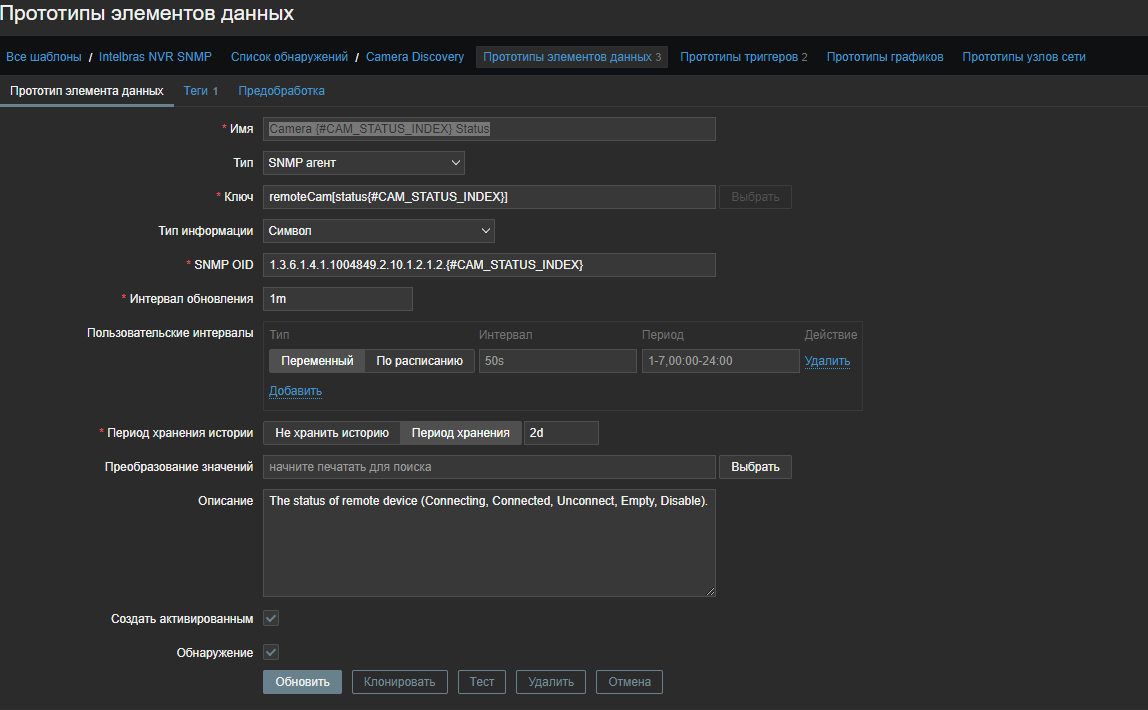Select 'По расписанию' interval type

tap(419, 361)
